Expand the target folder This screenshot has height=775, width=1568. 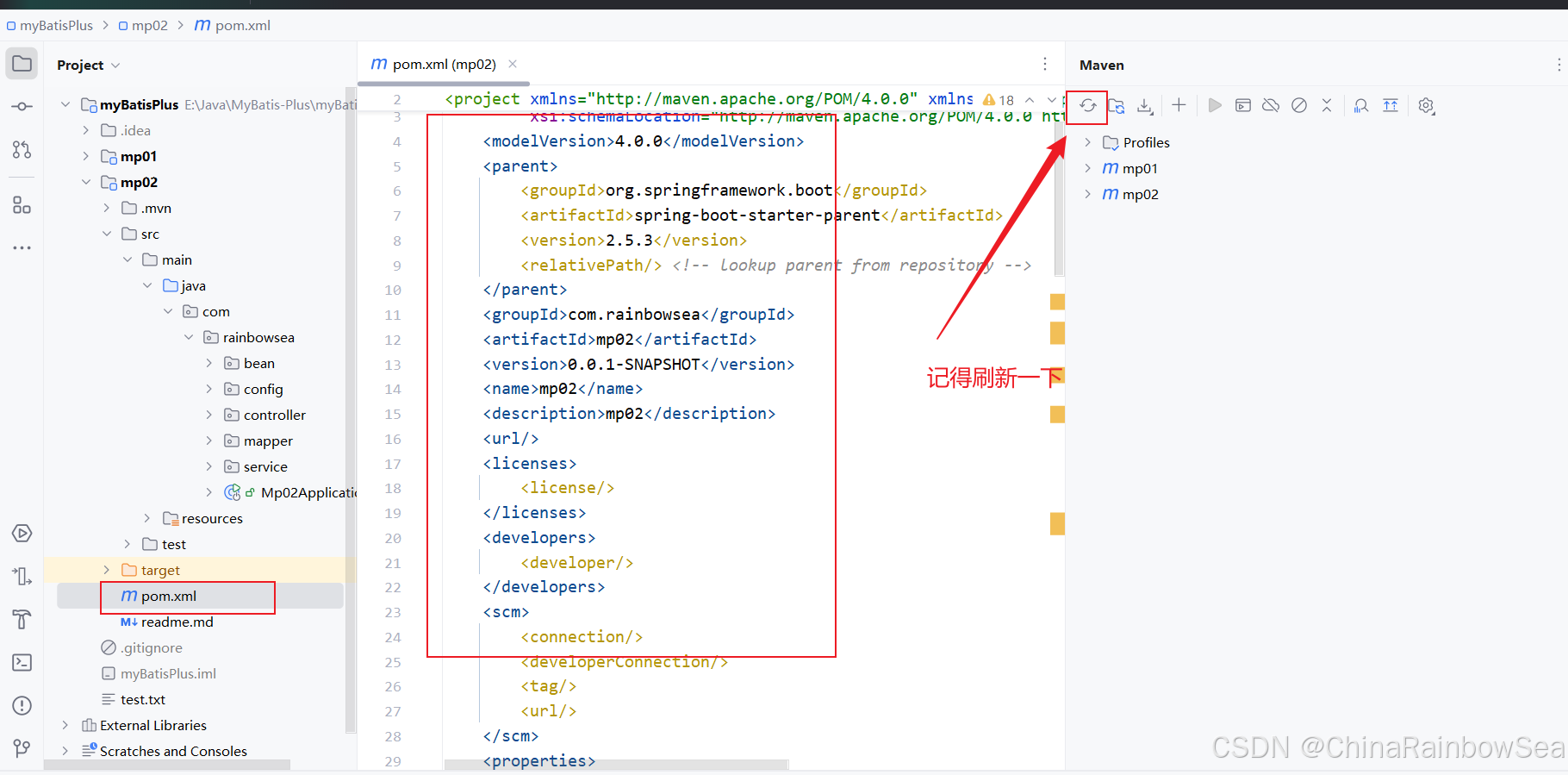pyautogui.click(x=107, y=570)
